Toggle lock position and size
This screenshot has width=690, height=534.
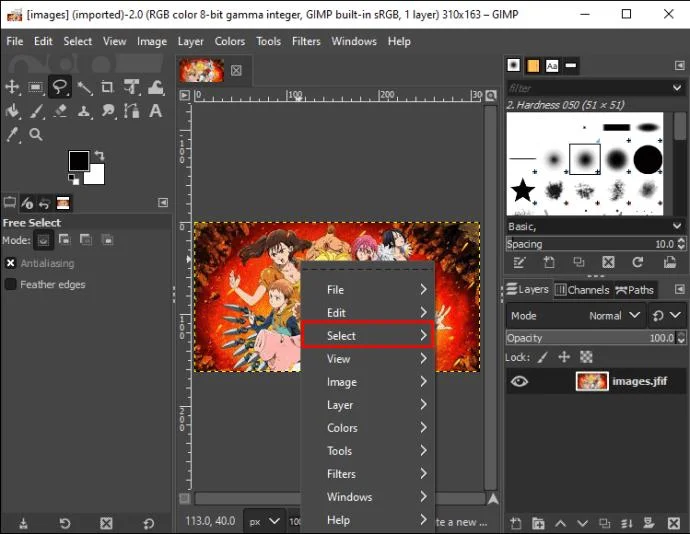(x=564, y=357)
